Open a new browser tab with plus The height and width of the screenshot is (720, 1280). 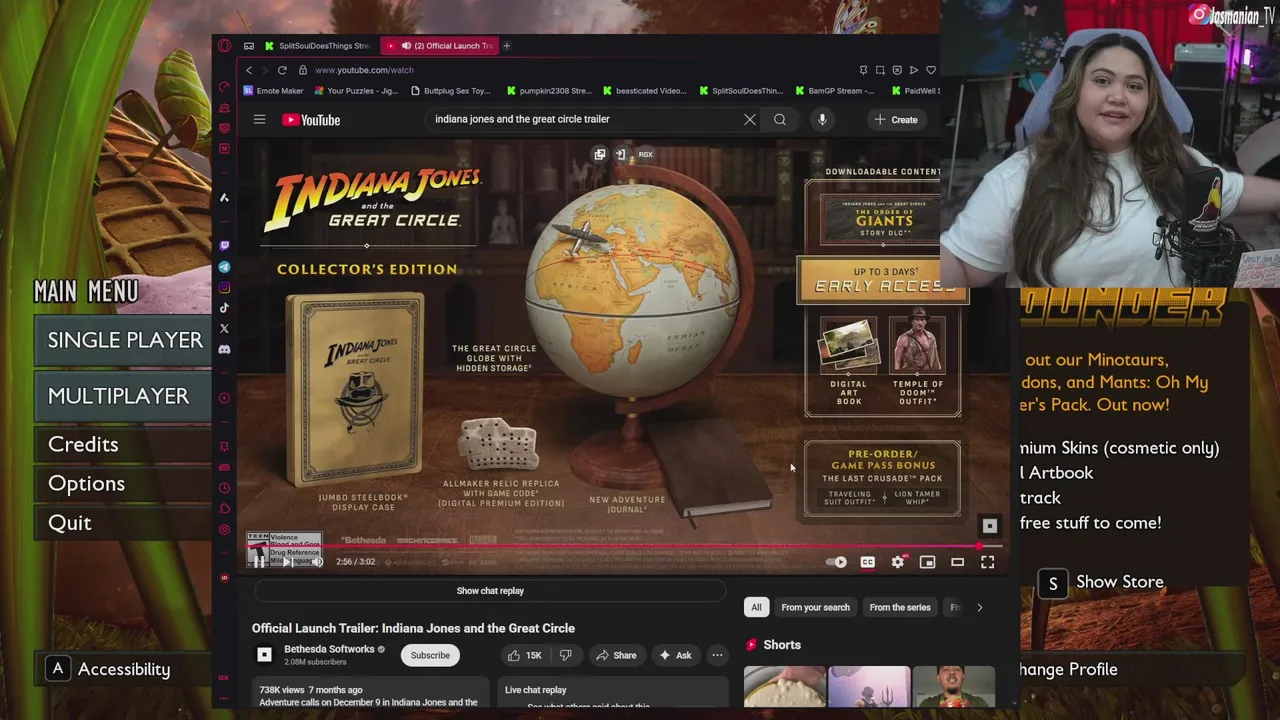point(506,45)
